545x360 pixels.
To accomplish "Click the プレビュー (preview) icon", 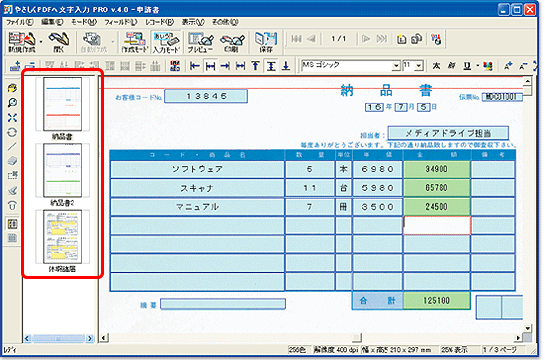I will pos(200,42).
